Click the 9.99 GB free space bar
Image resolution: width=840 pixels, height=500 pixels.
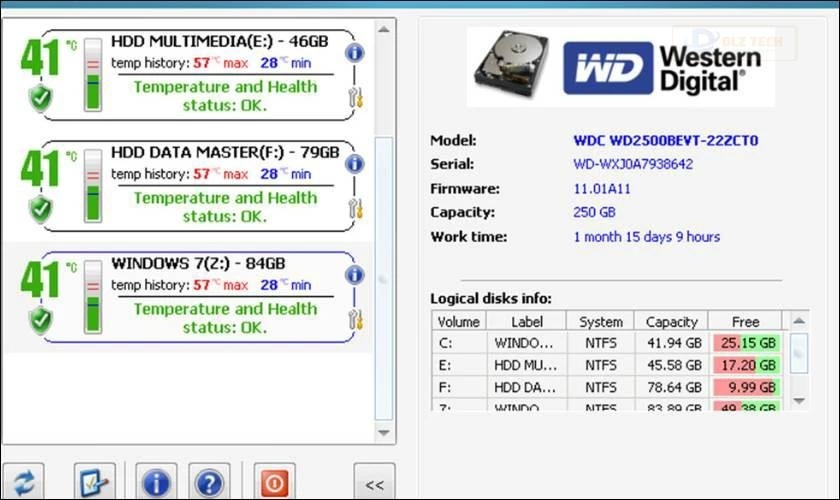click(747, 387)
